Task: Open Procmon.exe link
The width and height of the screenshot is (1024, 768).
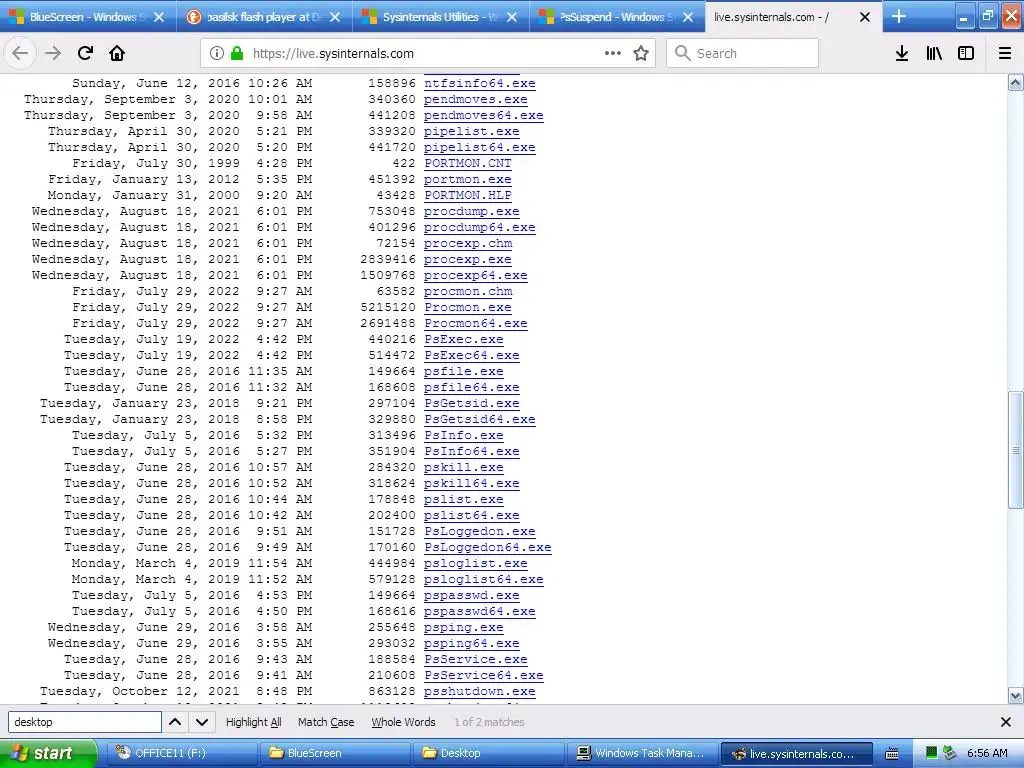Action: coord(468,307)
